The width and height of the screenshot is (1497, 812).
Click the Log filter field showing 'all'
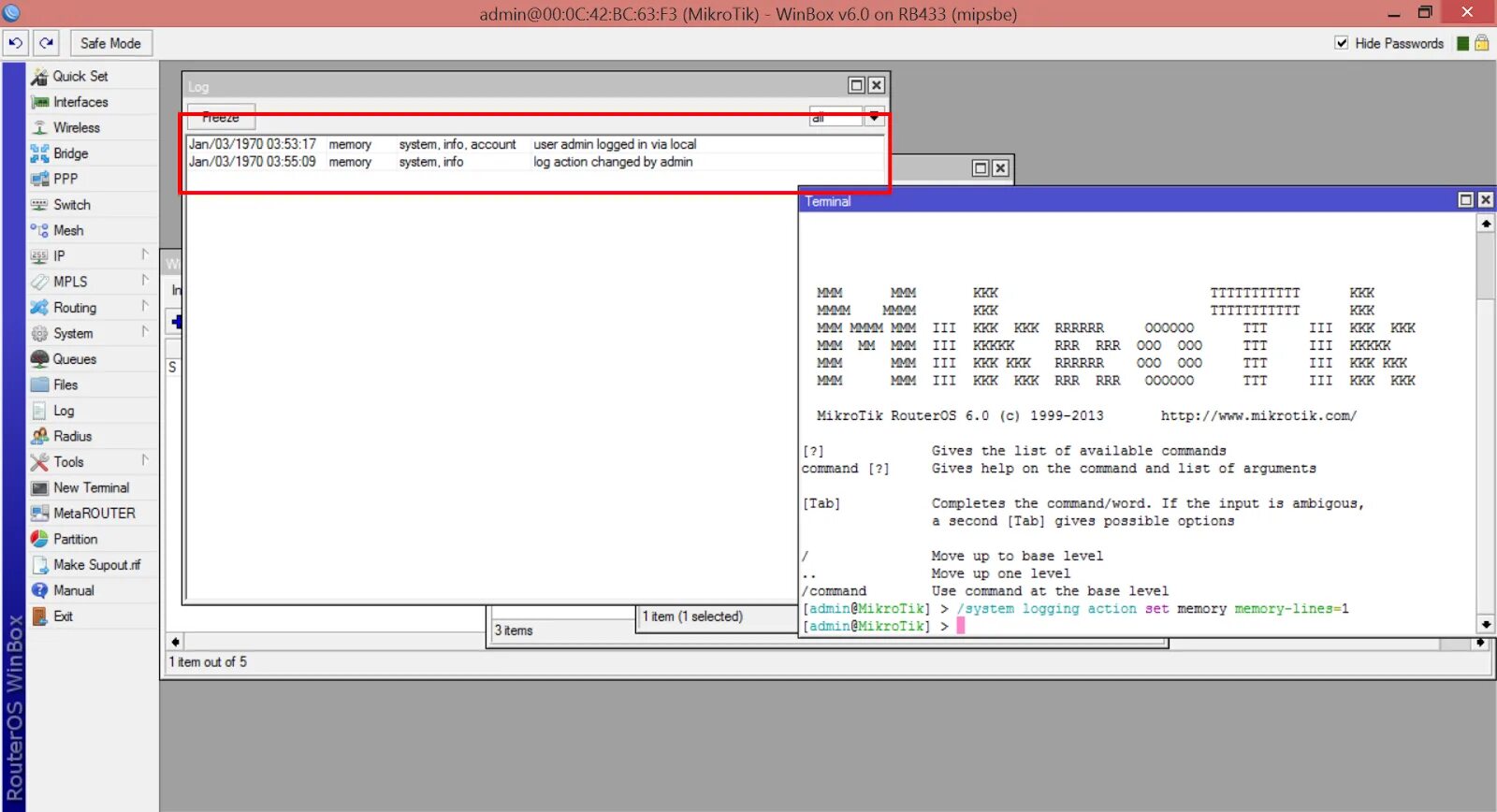point(836,117)
